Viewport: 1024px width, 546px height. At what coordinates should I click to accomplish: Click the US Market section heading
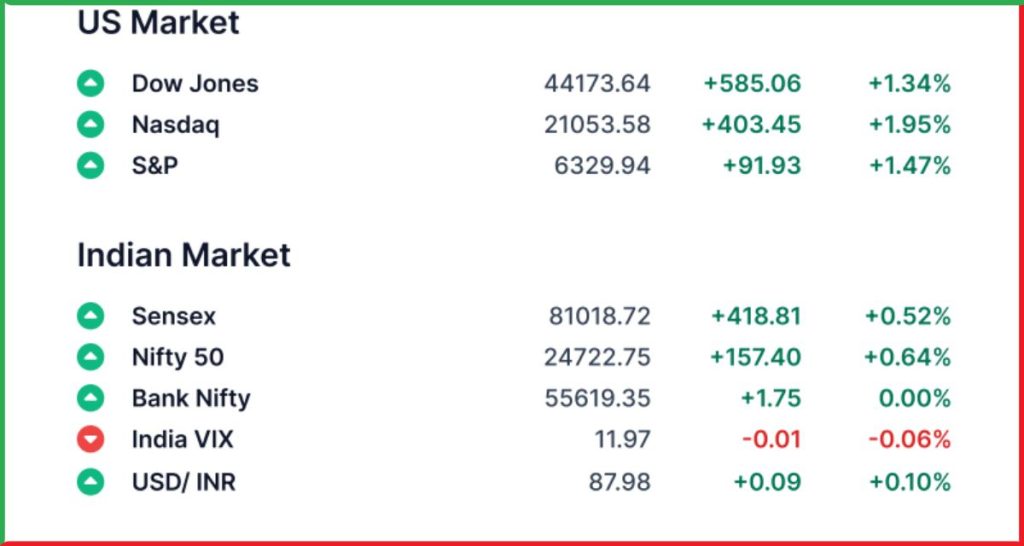point(159,23)
